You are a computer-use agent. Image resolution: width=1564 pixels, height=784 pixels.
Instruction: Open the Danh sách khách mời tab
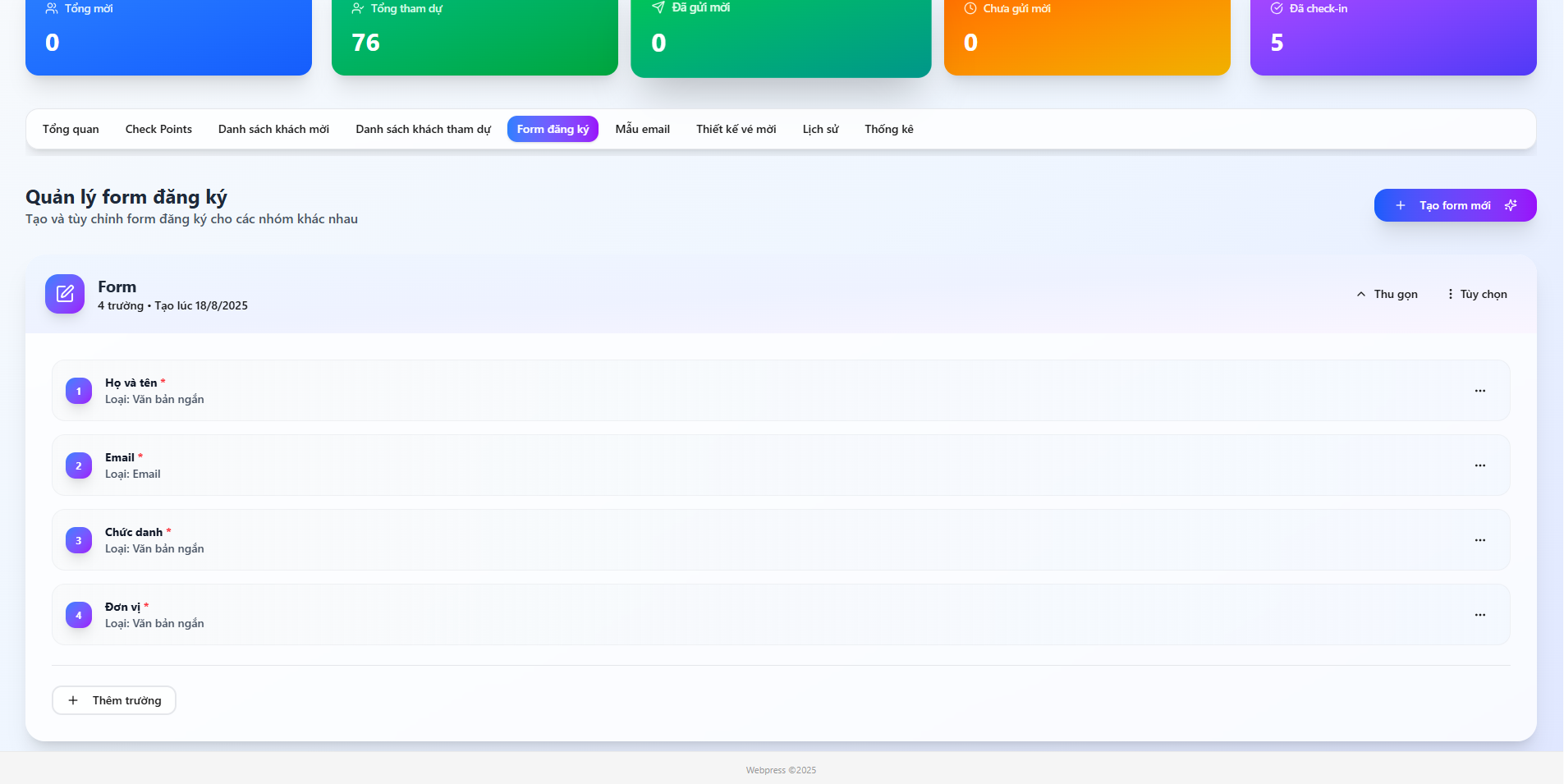click(273, 129)
